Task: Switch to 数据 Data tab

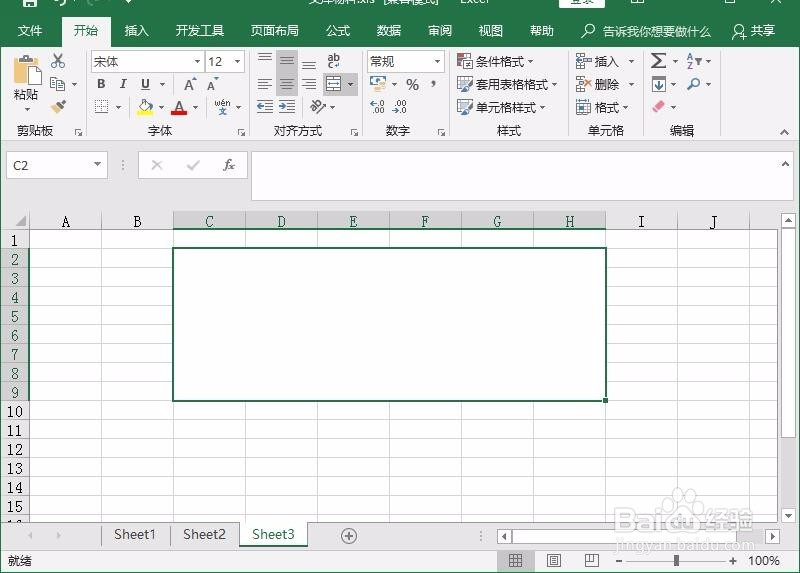Action: [x=389, y=31]
